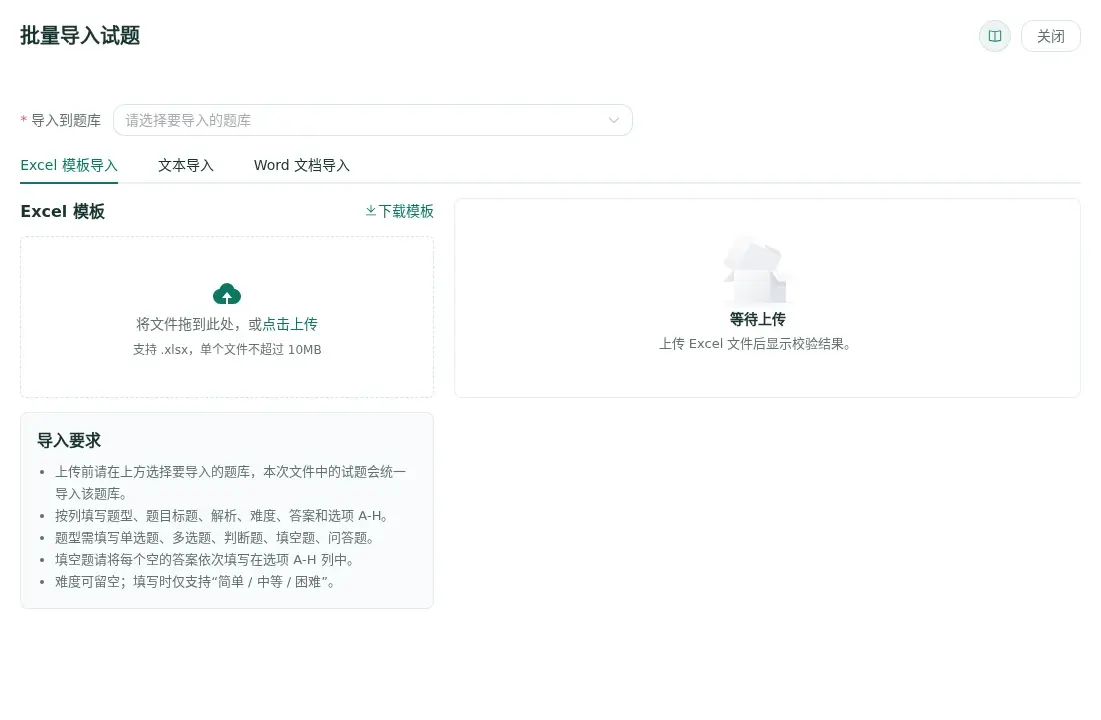Click the cloud upload icon
Image resolution: width=1101 pixels, height=720 pixels.
coord(227,294)
